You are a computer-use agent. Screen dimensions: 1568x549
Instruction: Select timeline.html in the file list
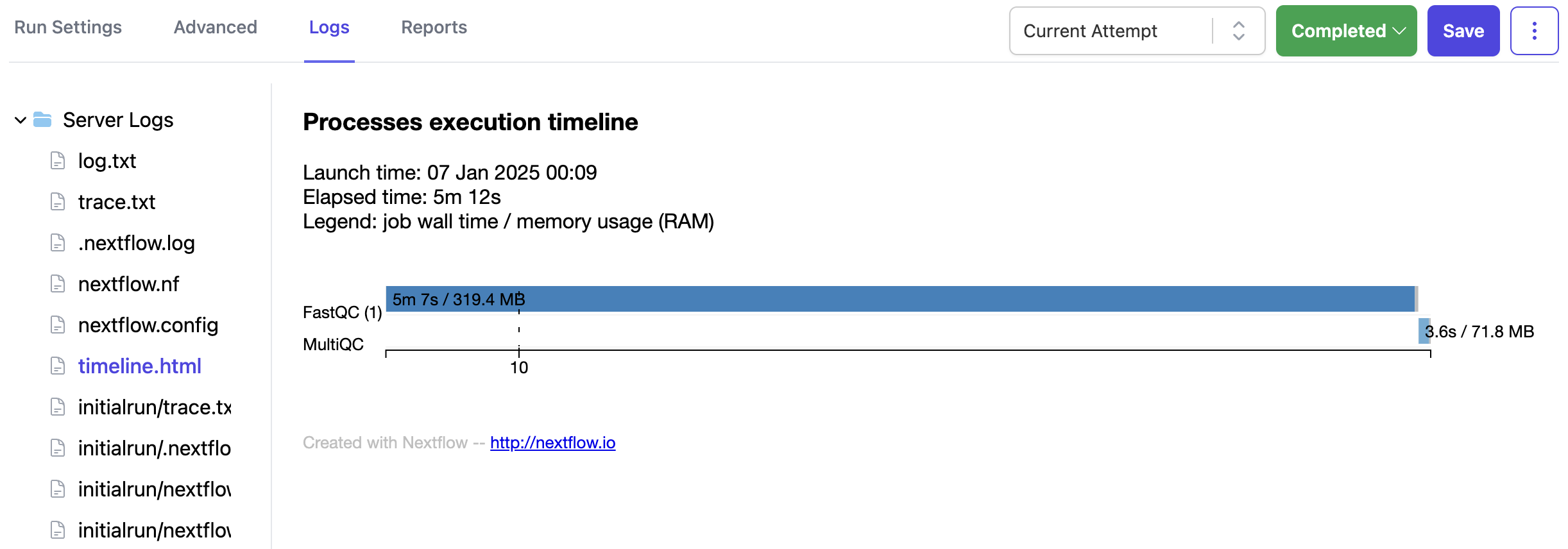coord(140,366)
